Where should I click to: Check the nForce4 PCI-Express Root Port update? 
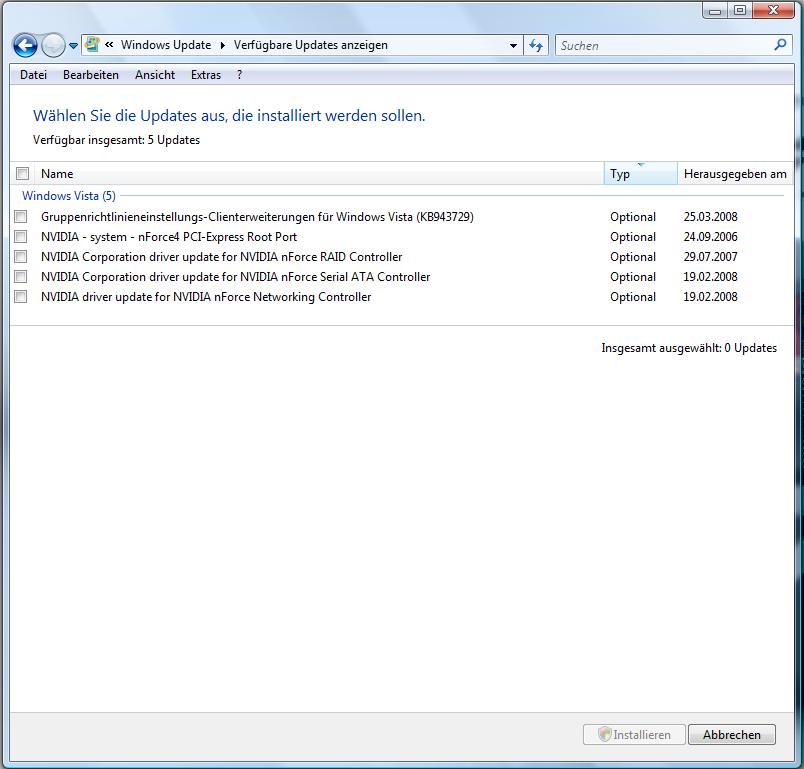(21, 236)
